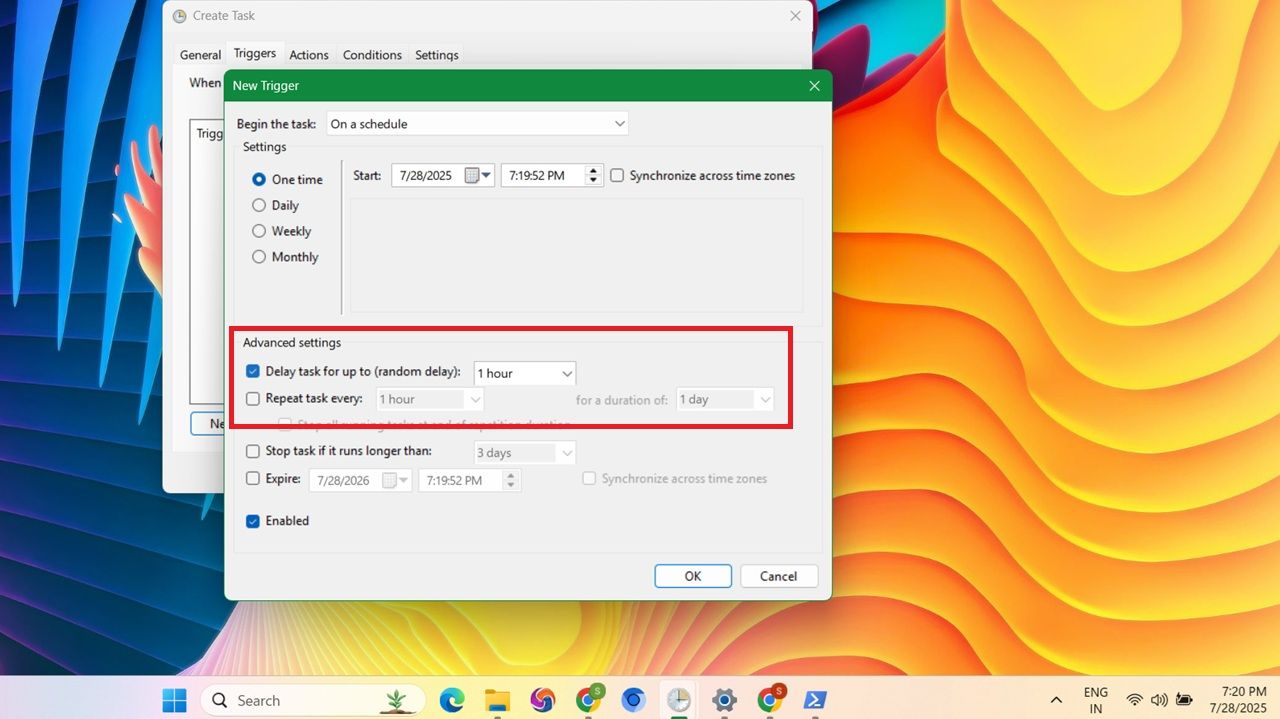Click the Wi-Fi icon in the system tray
1280x719 pixels.
coord(1135,700)
